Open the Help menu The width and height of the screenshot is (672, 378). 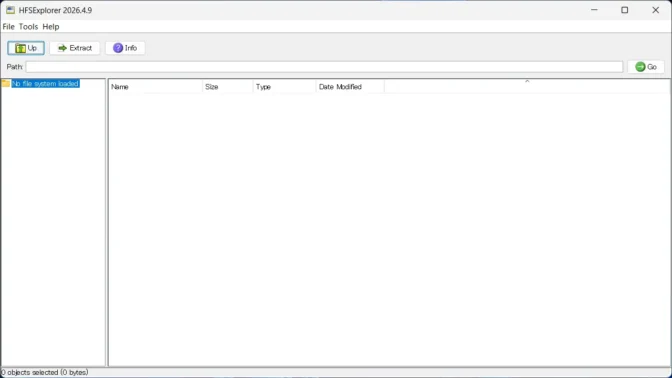click(51, 27)
